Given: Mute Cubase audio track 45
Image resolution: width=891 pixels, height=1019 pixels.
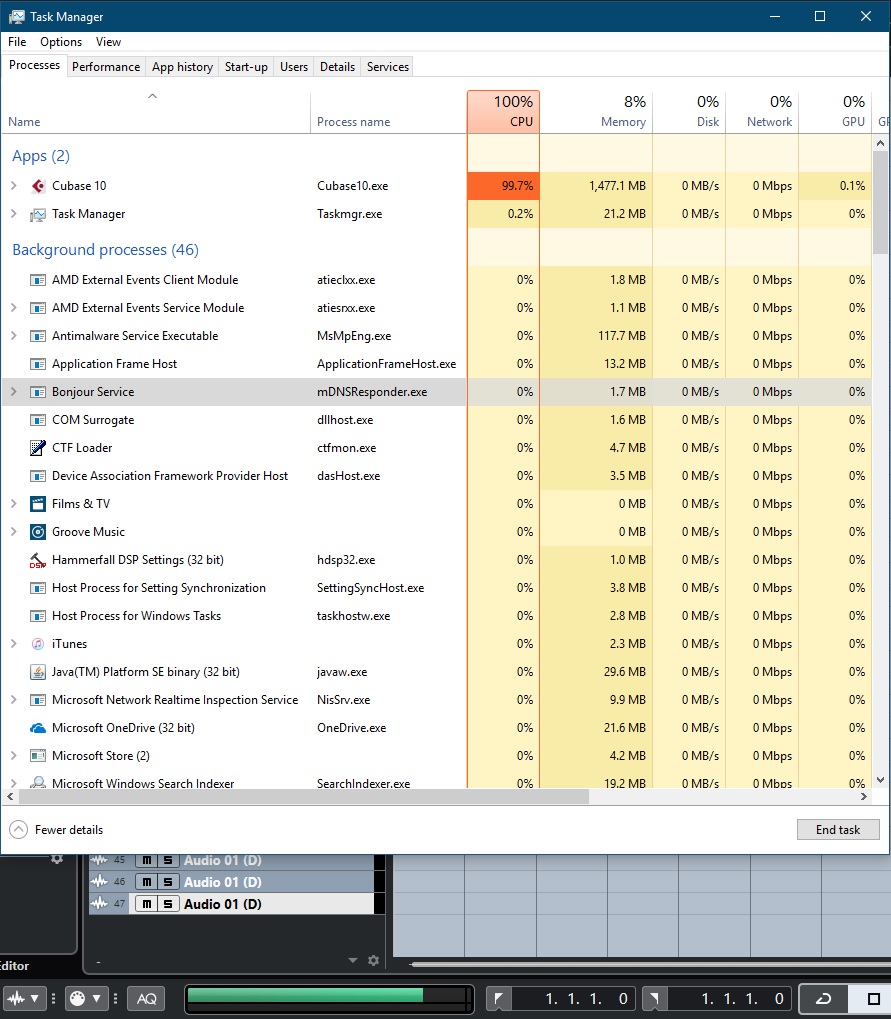Looking at the screenshot, I should [x=146, y=860].
